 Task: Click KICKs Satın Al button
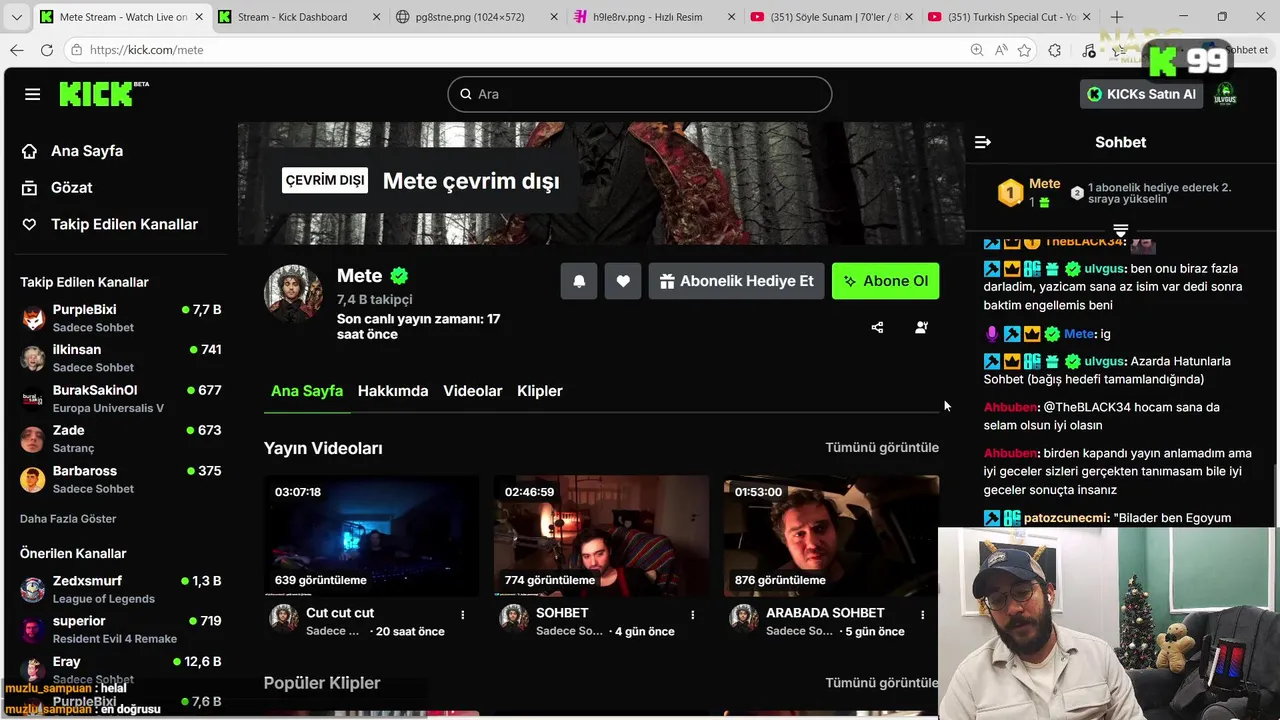1141,94
